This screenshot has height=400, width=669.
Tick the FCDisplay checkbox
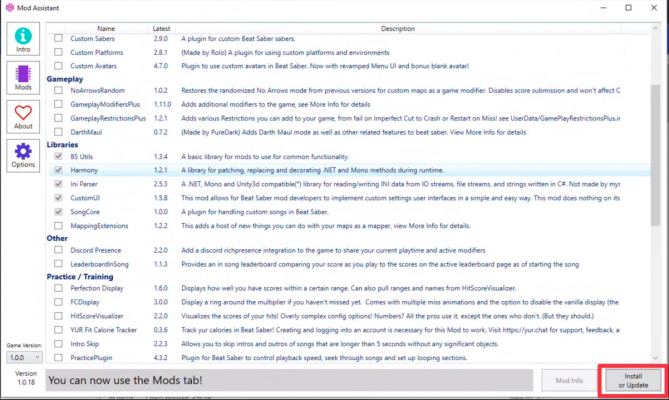[58, 302]
